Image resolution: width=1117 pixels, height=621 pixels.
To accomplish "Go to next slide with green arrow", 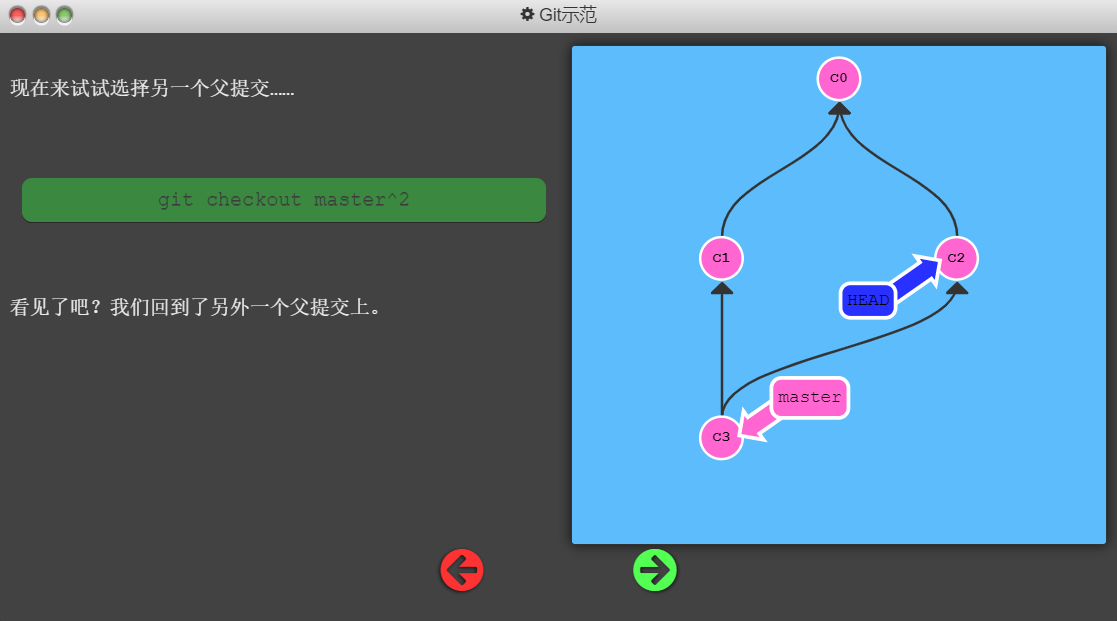I will (x=655, y=570).
